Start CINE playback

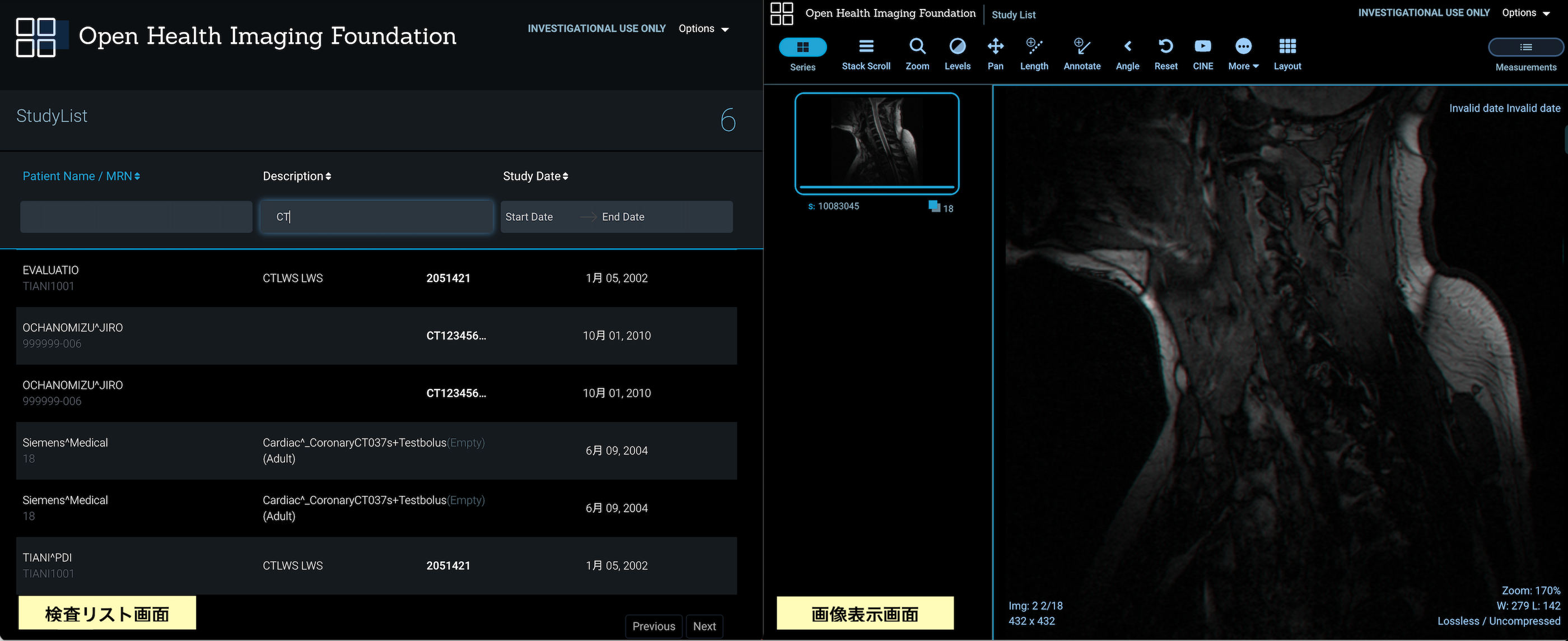1203,54
